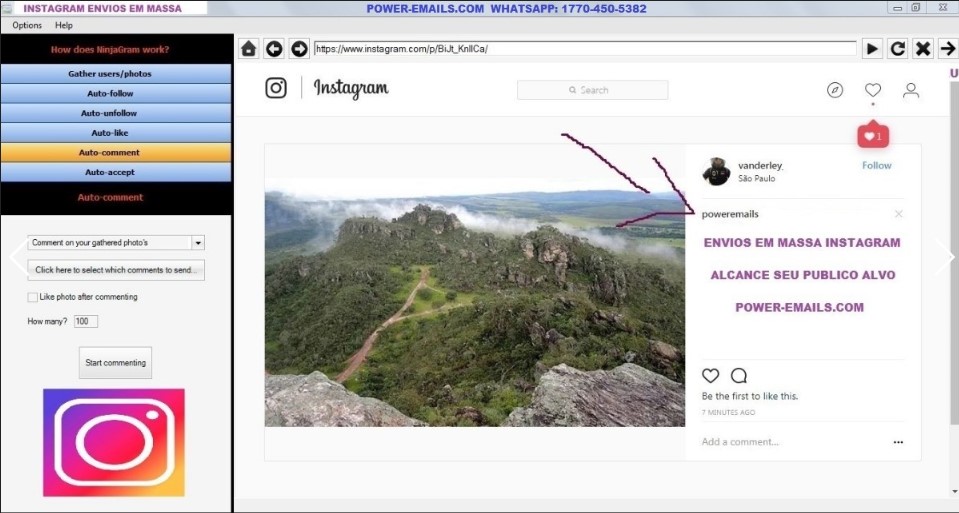Viewport: 959px width, 513px height.
Task: Click the play/go button beside the URL bar
Action: (x=872, y=48)
